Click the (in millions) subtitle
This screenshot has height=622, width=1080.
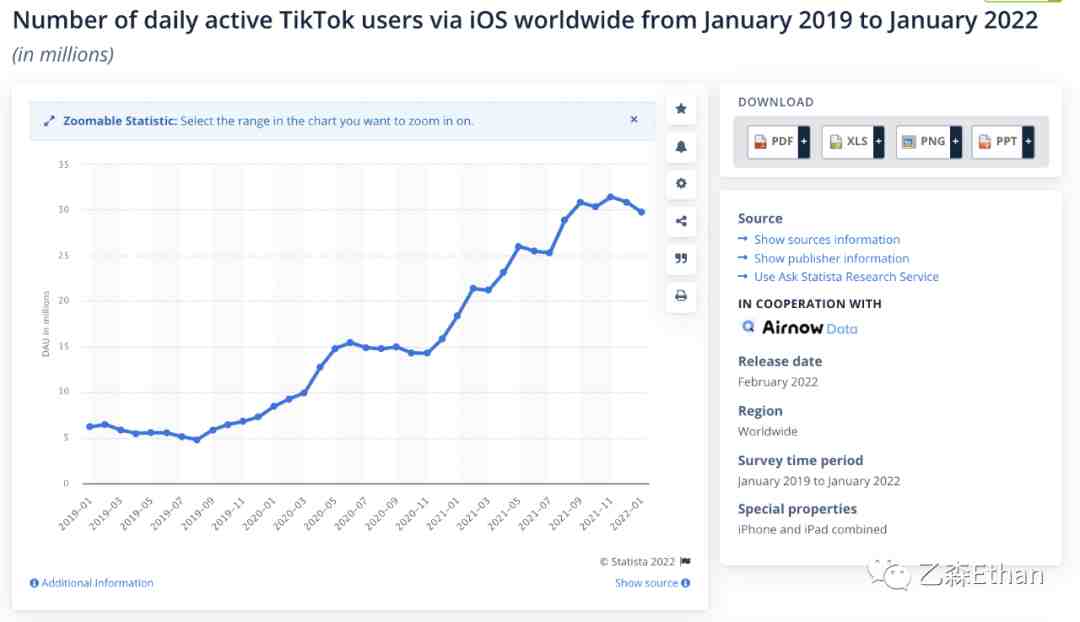pos(63,54)
